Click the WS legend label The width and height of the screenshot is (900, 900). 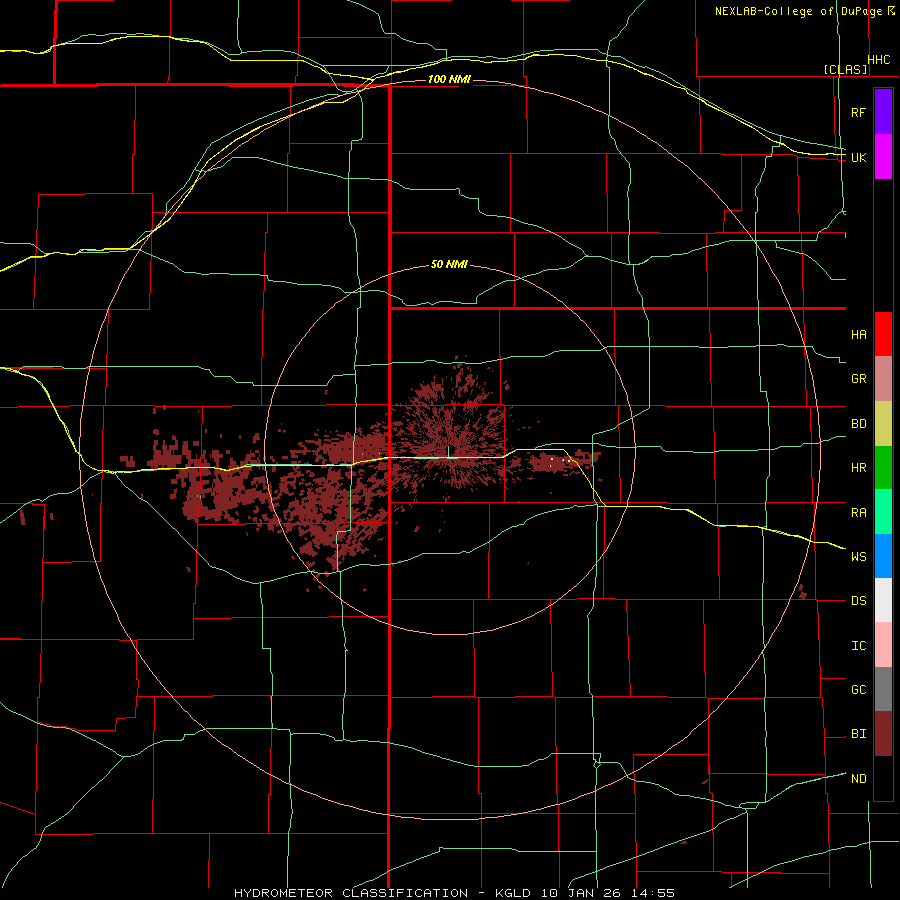click(x=858, y=556)
